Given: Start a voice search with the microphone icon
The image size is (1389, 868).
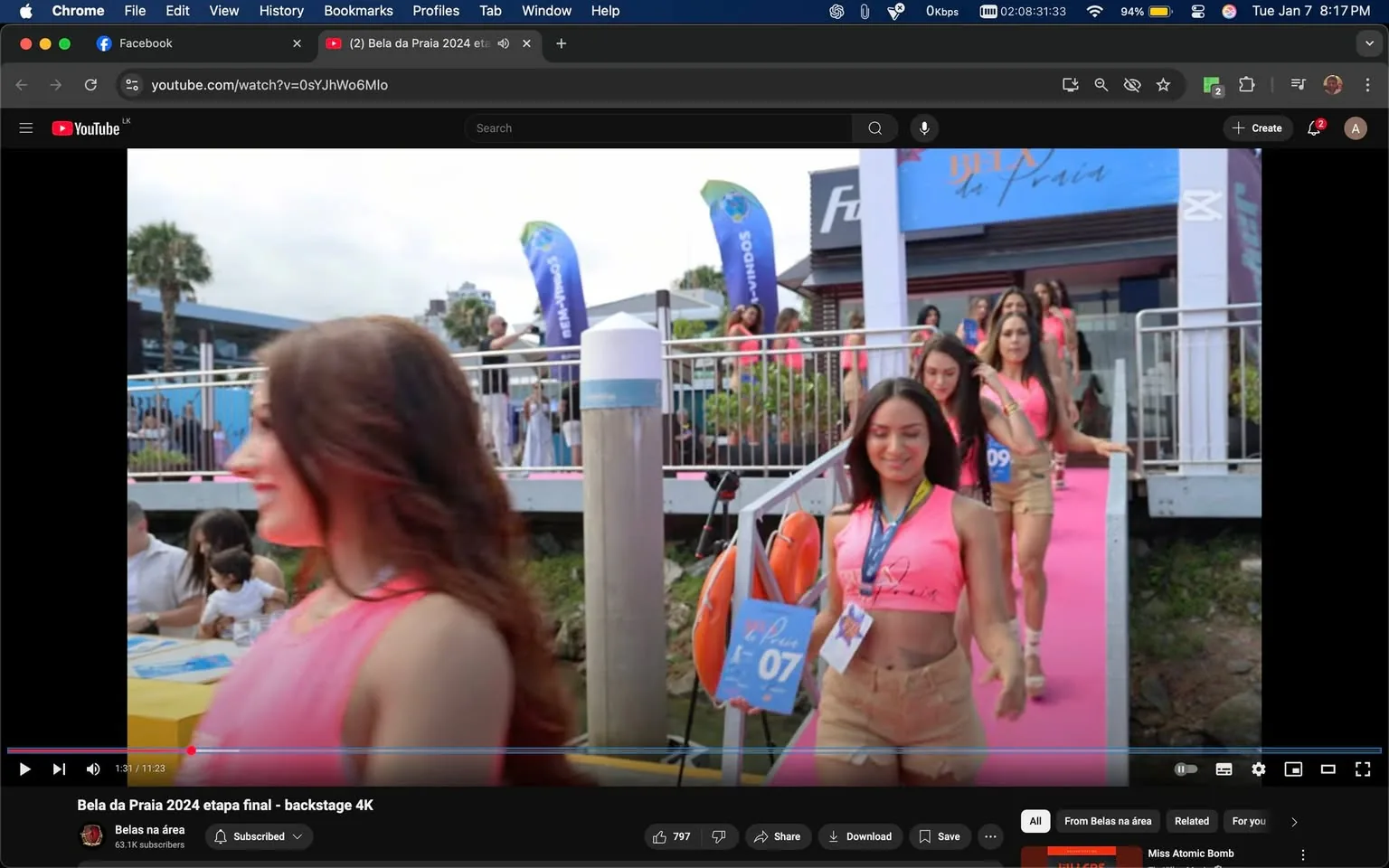Looking at the screenshot, I should point(923,127).
